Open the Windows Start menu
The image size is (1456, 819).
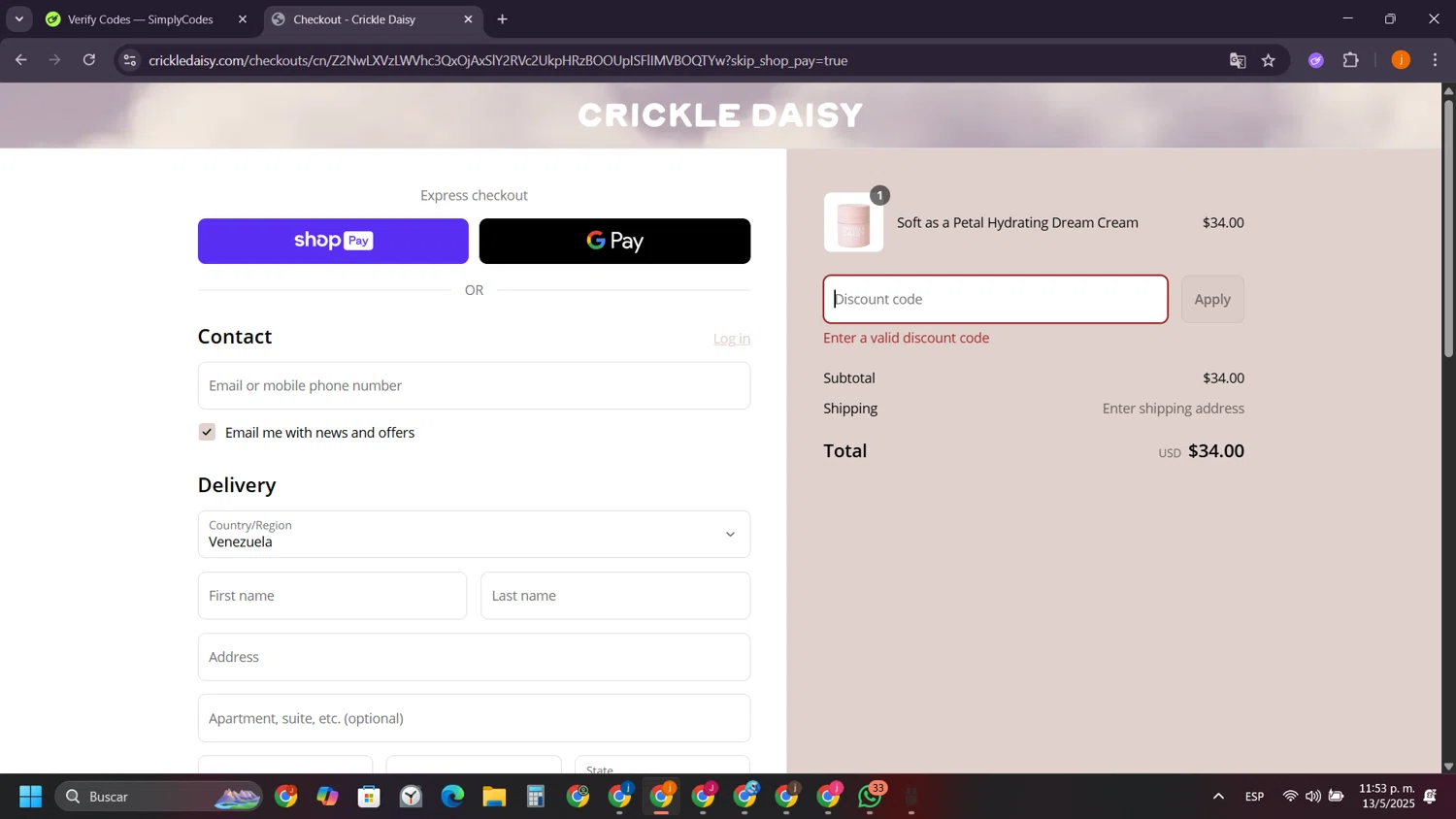30,797
